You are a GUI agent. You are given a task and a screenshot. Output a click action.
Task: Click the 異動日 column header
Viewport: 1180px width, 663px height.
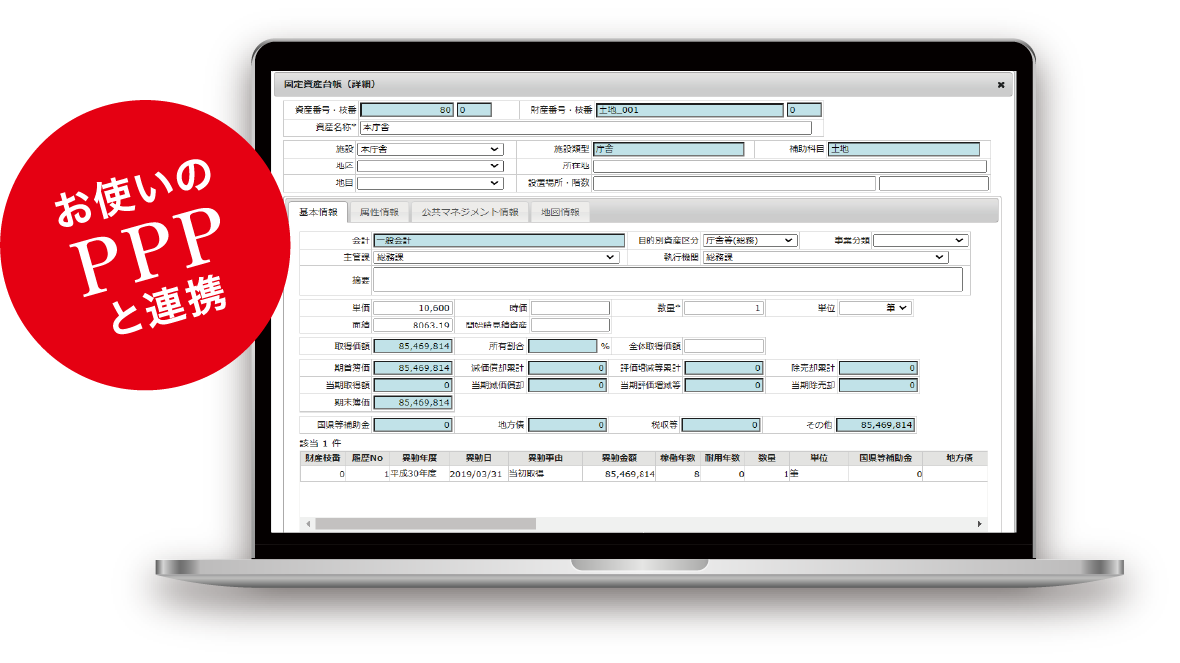pos(479,458)
